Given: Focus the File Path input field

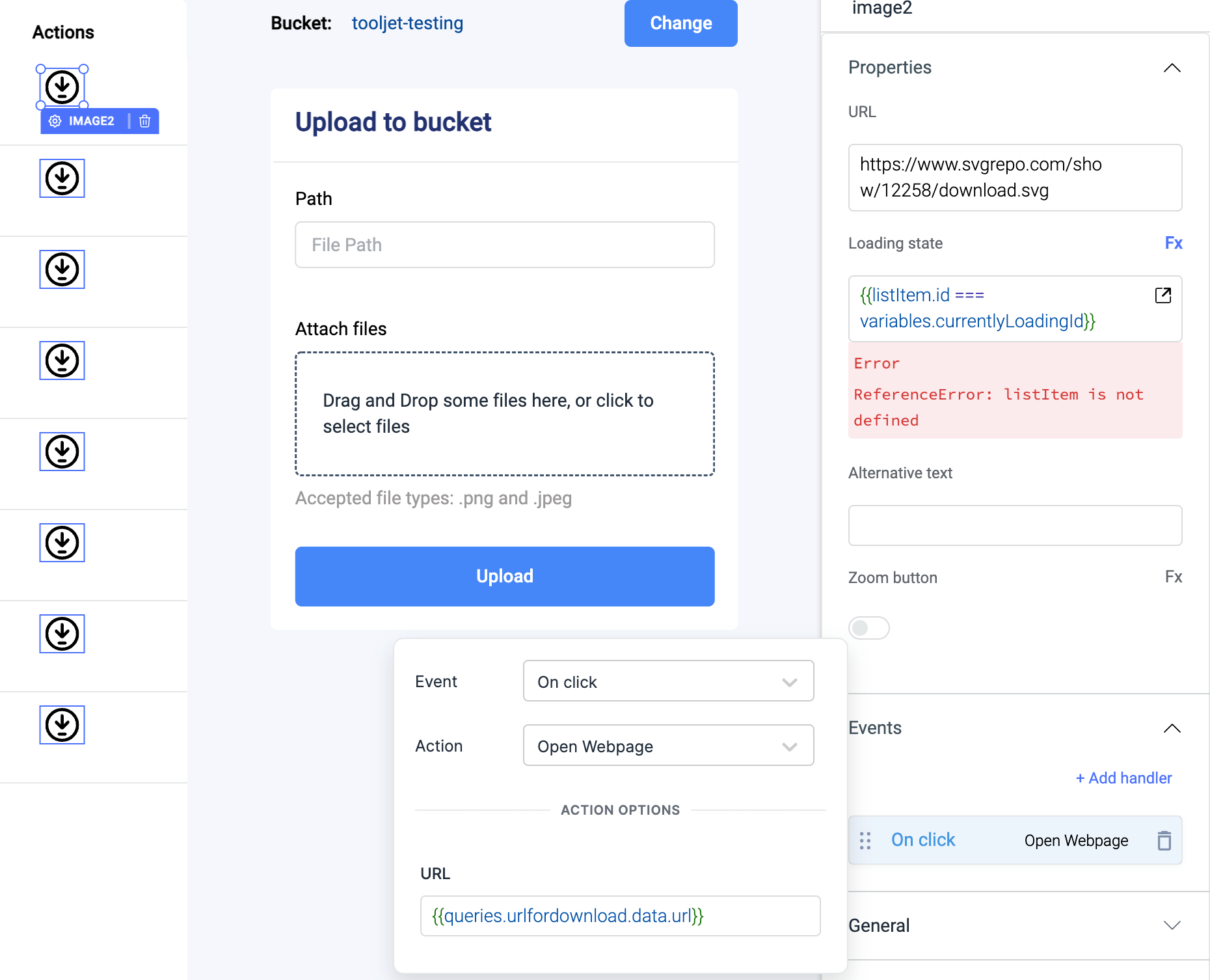Looking at the screenshot, I should tap(505, 245).
